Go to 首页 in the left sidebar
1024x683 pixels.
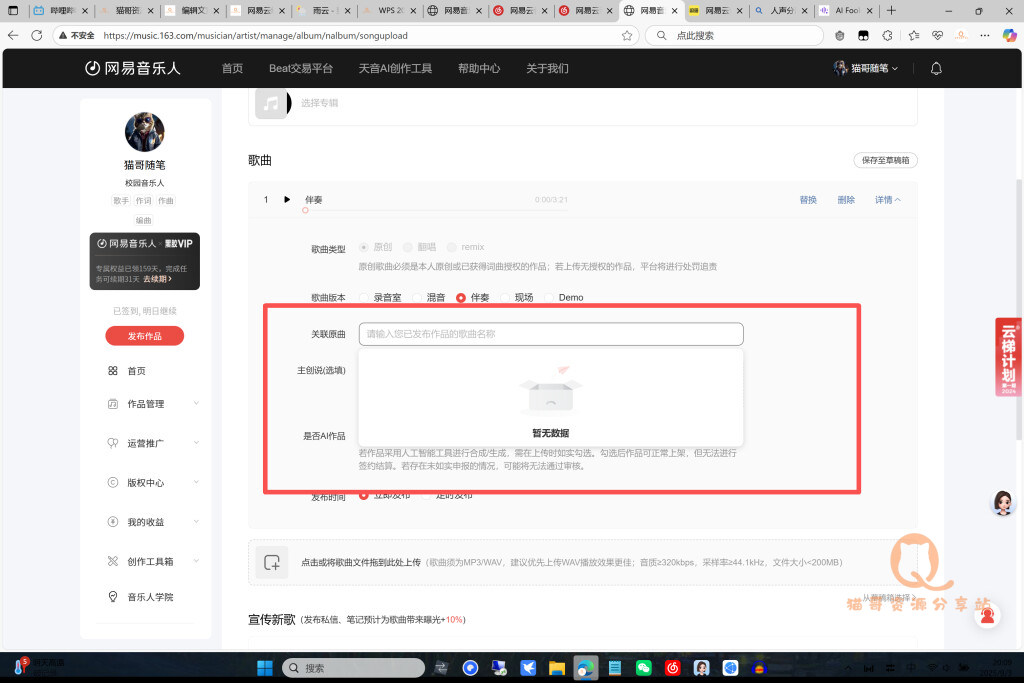[136, 371]
